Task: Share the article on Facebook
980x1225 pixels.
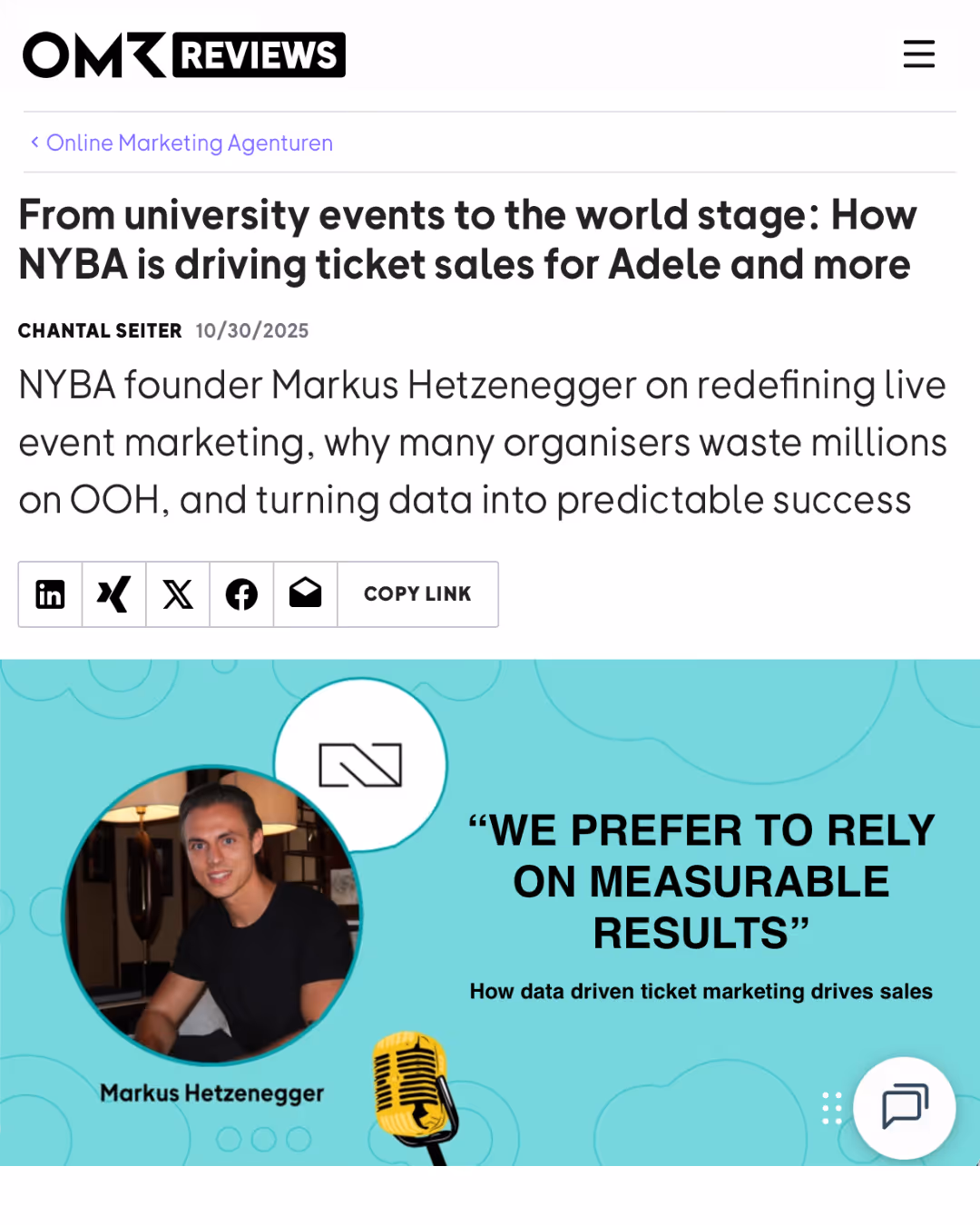Action: point(241,594)
